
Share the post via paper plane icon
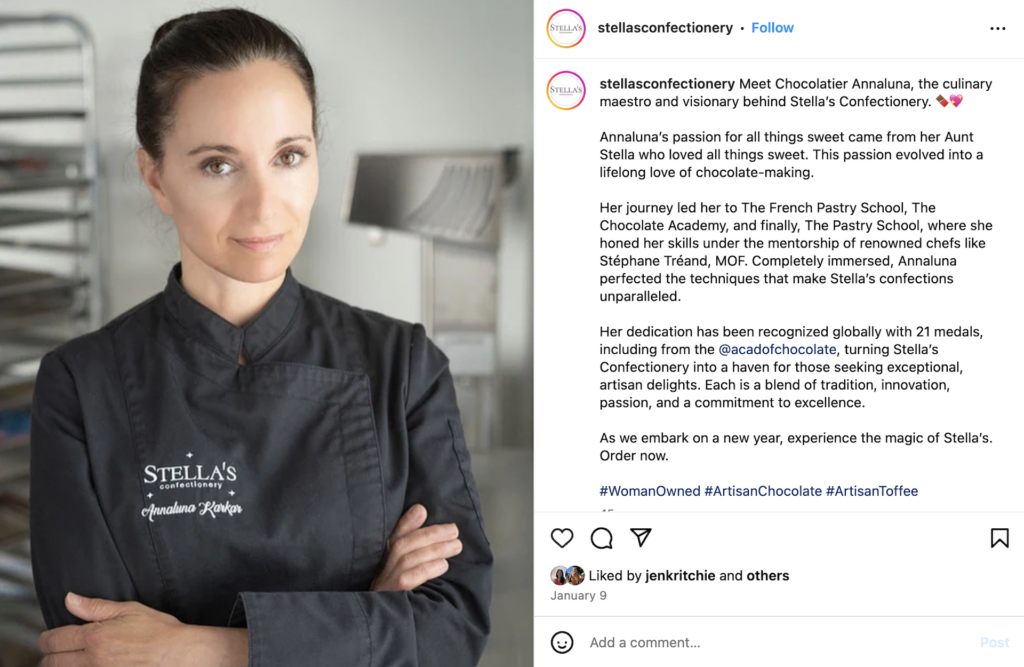click(641, 537)
